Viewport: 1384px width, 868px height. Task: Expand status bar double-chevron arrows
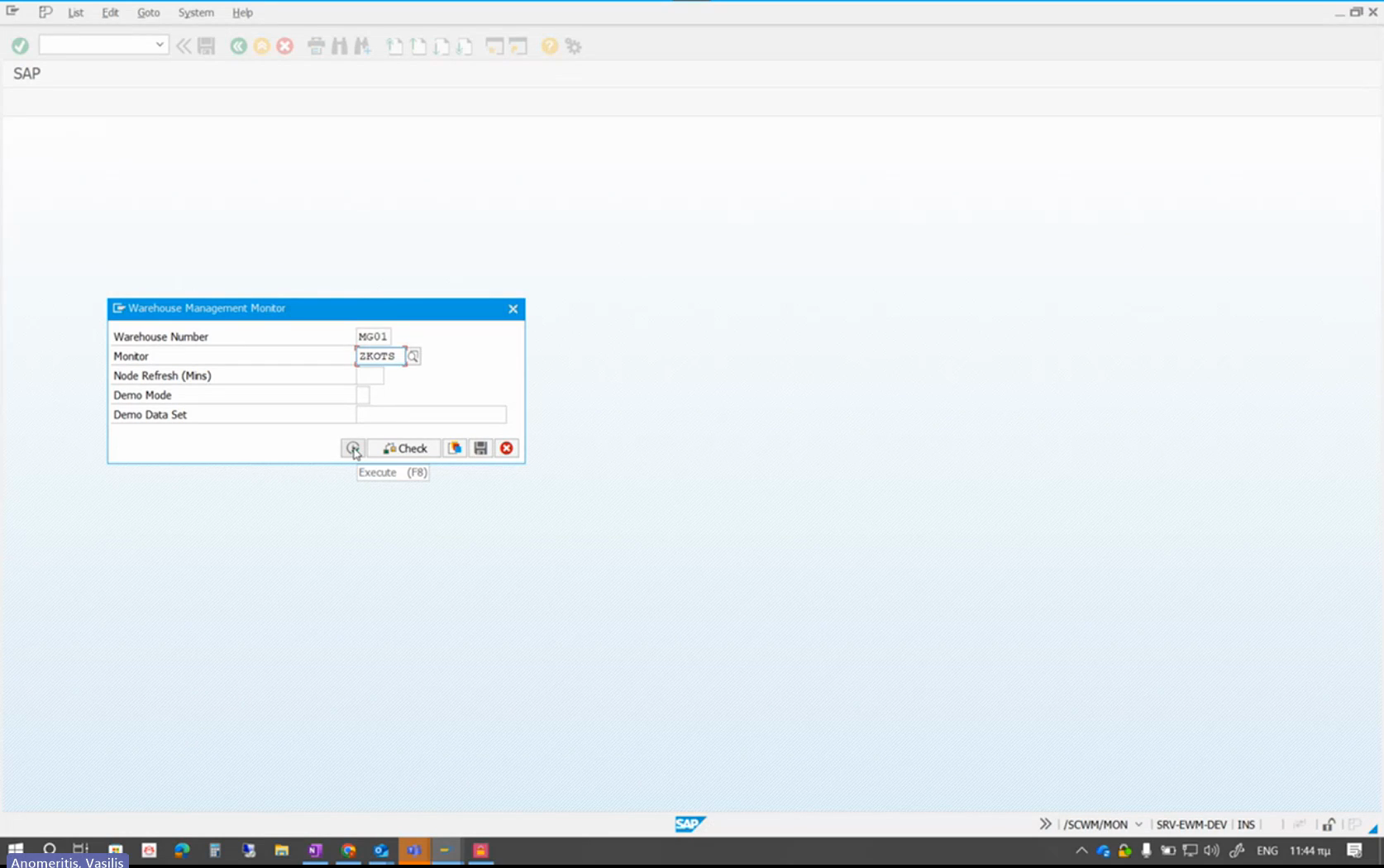(x=1045, y=824)
